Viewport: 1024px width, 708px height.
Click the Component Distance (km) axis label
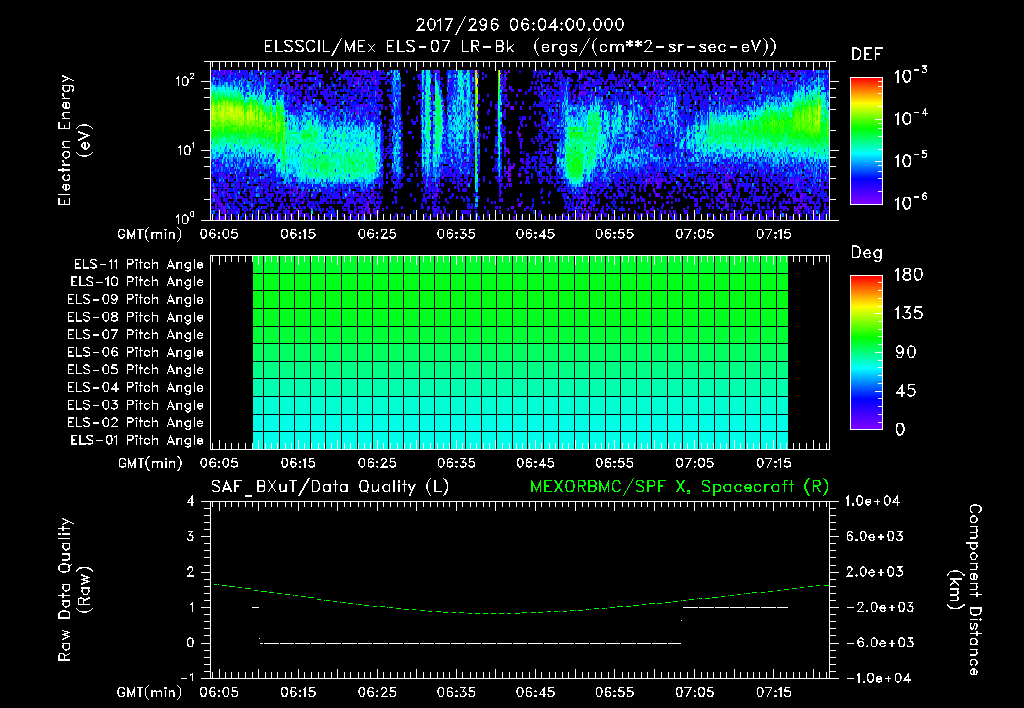[965, 590]
